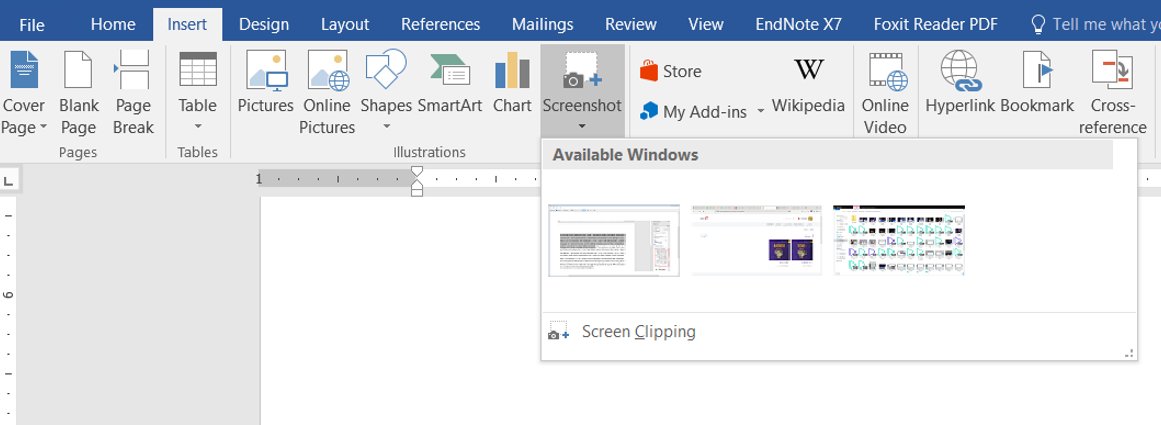Expand the Shapes dropdown arrow
The height and width of the screenshot is (425, 1161).
[386, 127]
